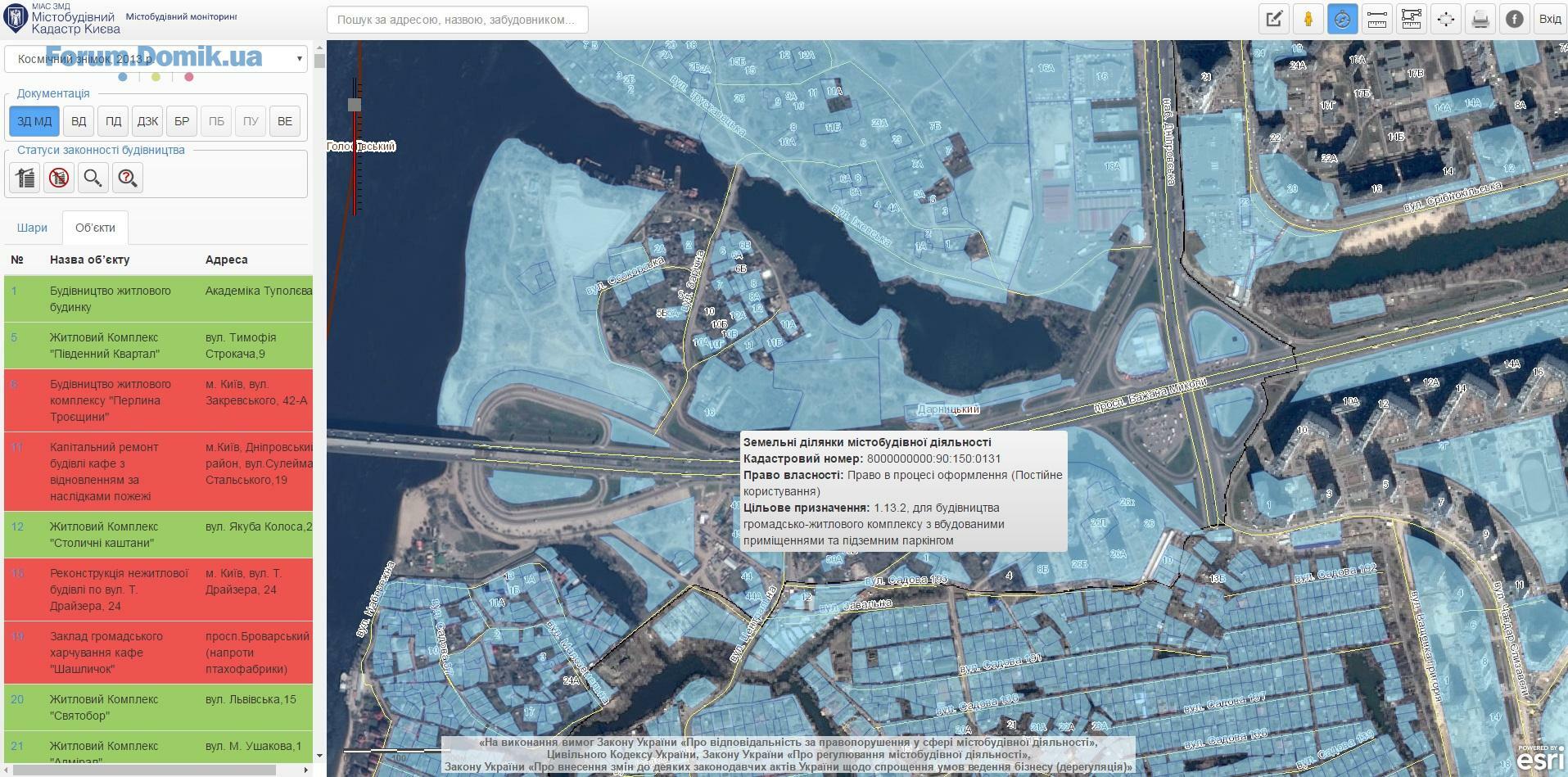Click the magnifier status check icon
The width and height of the screenshot is (1568, 777).
[x=93, y=178]
